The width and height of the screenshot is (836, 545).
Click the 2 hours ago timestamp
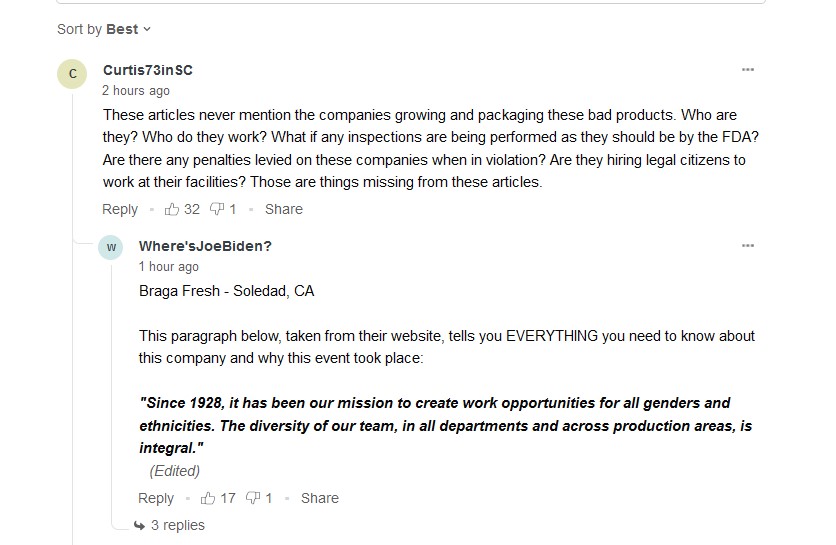click(x=136, y=91)
